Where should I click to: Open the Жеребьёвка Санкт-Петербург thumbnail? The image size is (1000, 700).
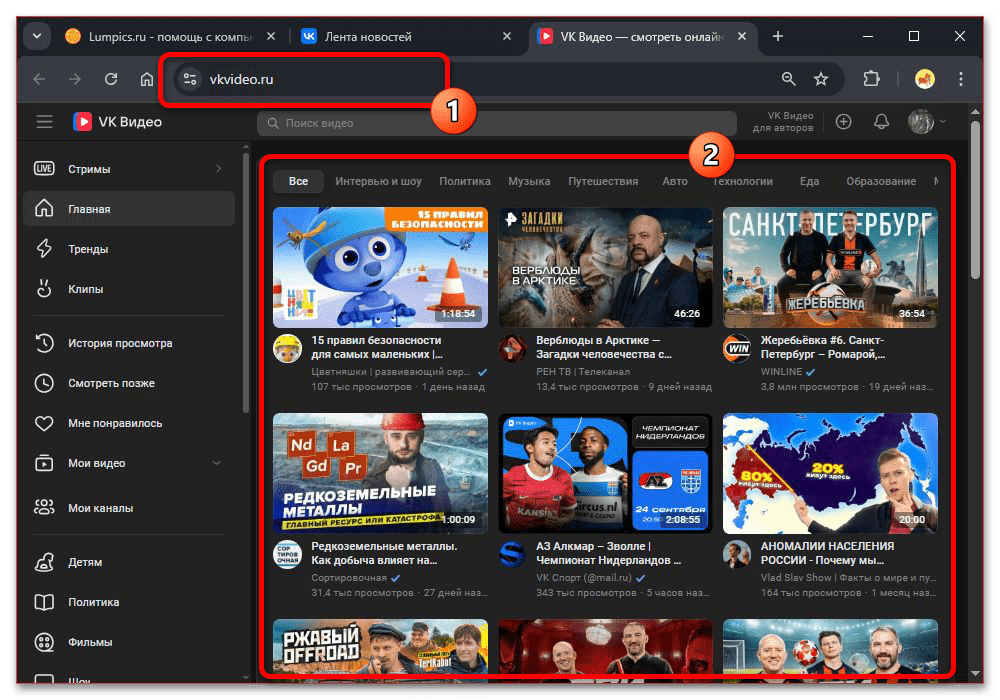[x=830, y=267]
